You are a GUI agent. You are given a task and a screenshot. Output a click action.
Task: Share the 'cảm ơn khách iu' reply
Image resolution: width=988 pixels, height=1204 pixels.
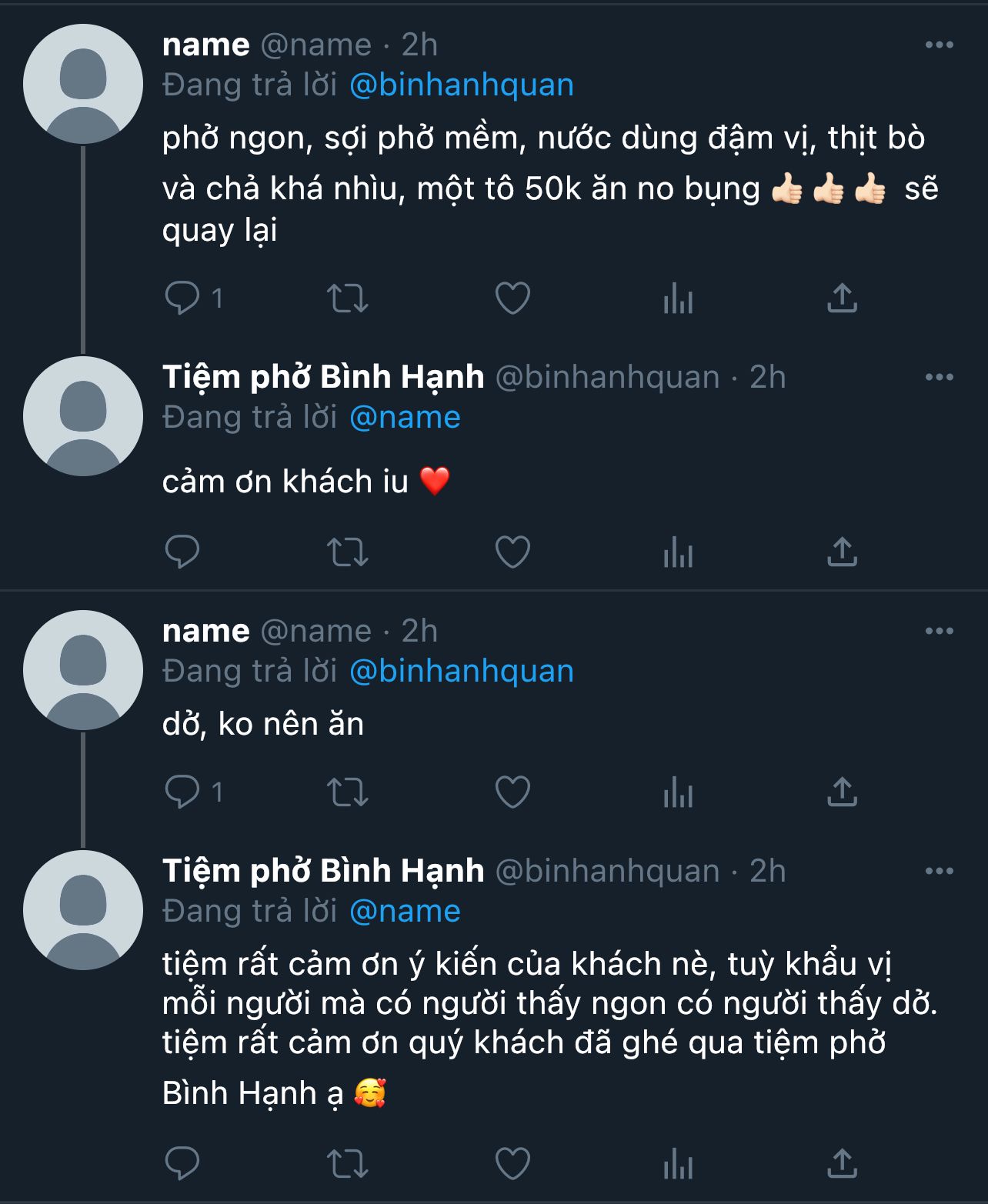pyautogui.click(x=842, y=552)
